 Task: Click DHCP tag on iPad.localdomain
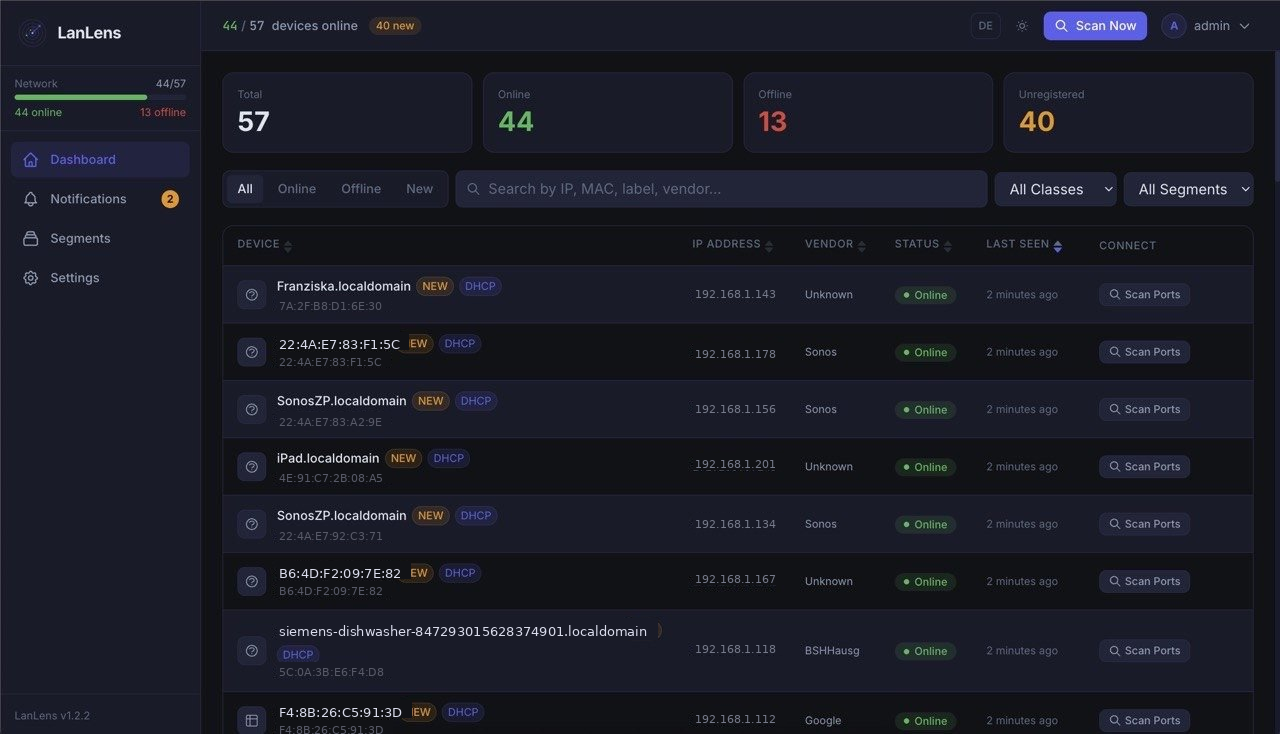(x=448, y=459)
